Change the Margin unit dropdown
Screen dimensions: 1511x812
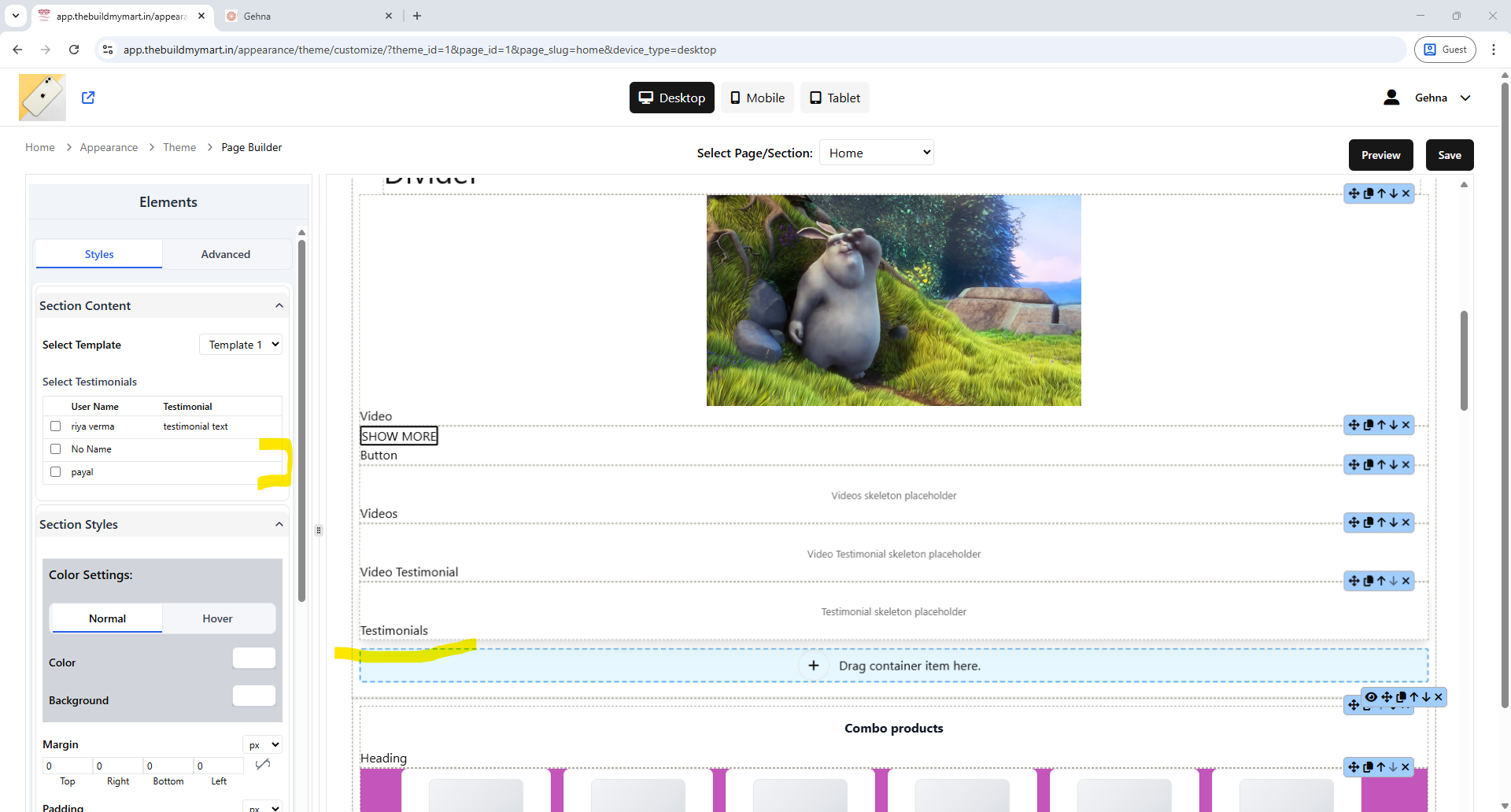click(x=263, y=744)
